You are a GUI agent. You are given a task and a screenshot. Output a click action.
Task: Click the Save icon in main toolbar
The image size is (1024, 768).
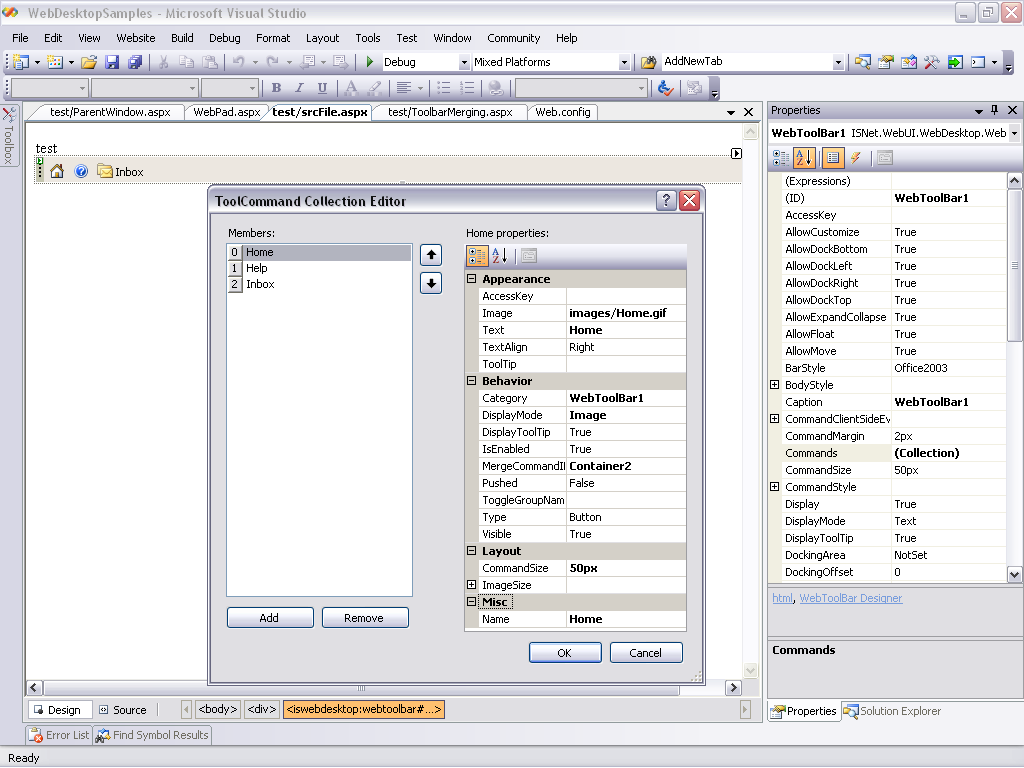click(113, 62)
